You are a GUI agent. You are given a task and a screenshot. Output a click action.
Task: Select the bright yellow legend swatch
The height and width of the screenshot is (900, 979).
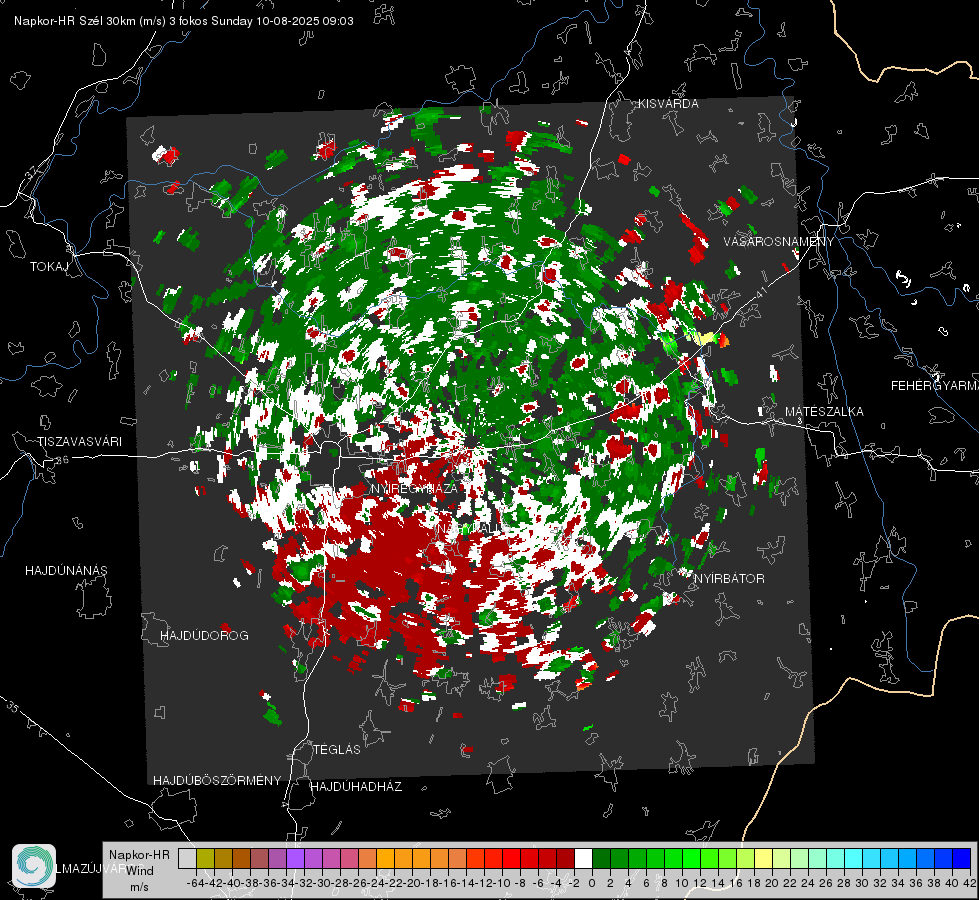[764, 858]
